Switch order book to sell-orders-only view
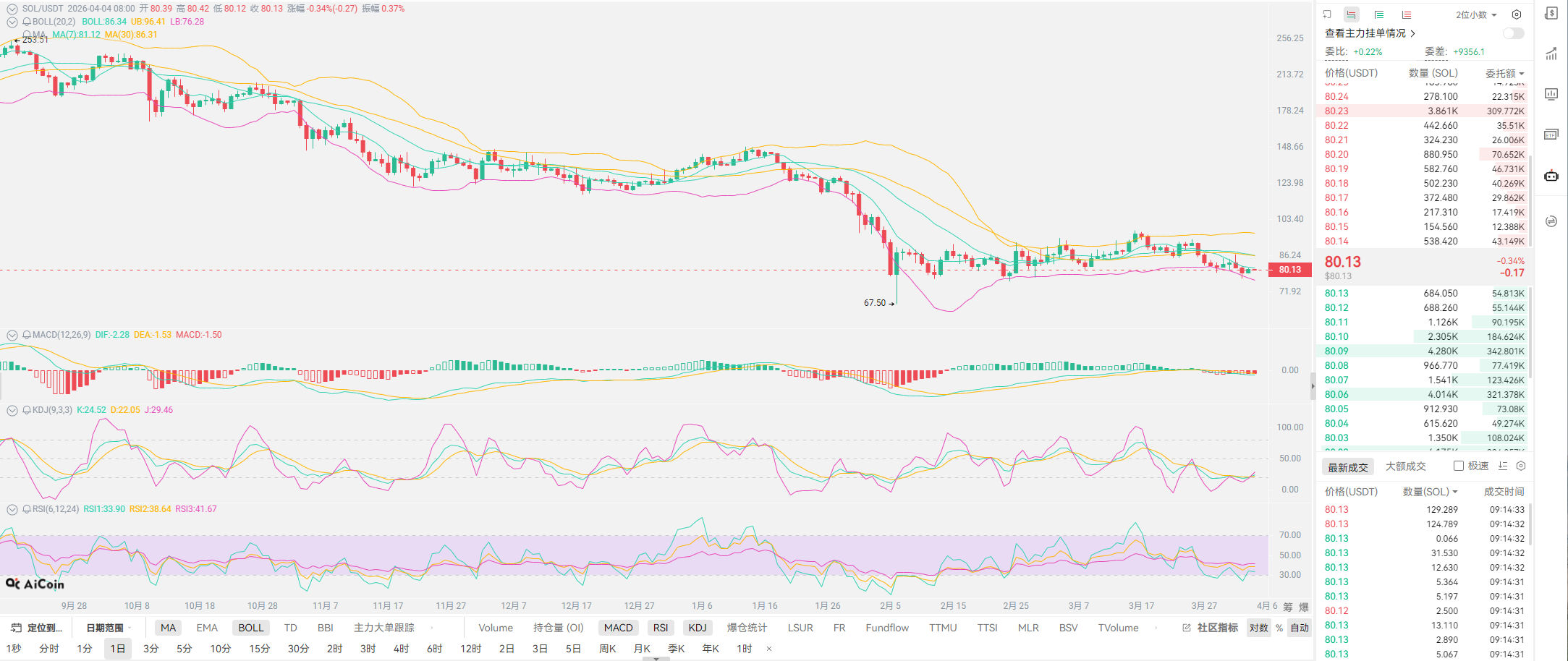 pyautogui.click(x=1406, y=14)
